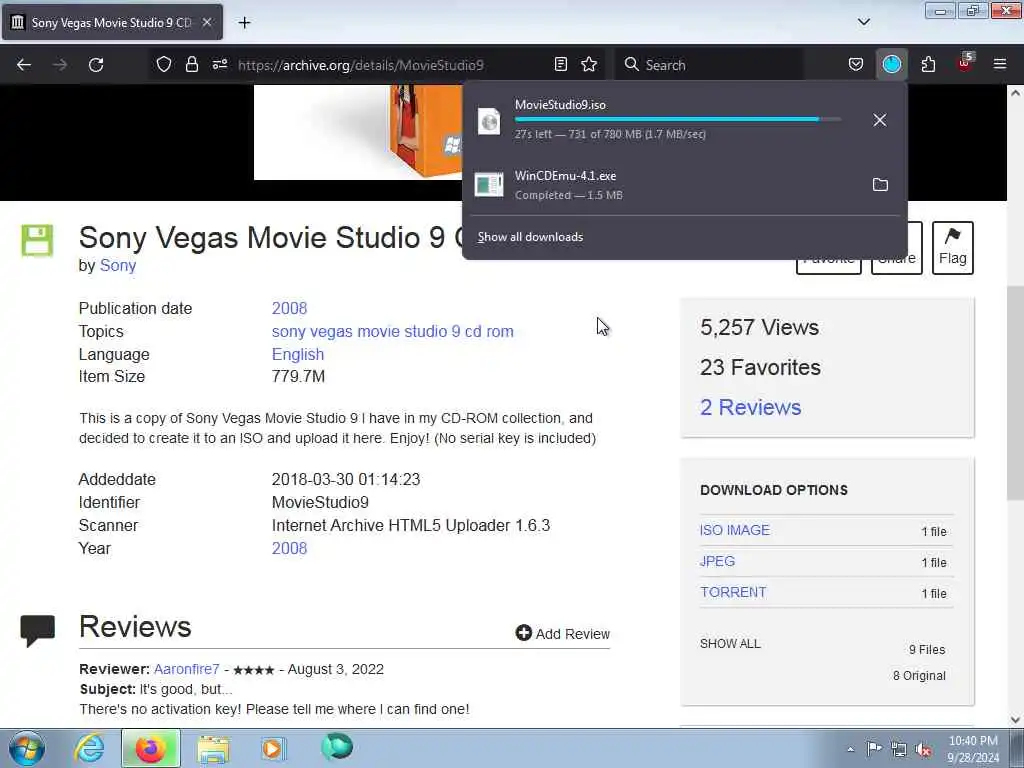Open Windows Explorer from taskbar
This screenshot has width=1024, height=768.
[x=213, y=748]
